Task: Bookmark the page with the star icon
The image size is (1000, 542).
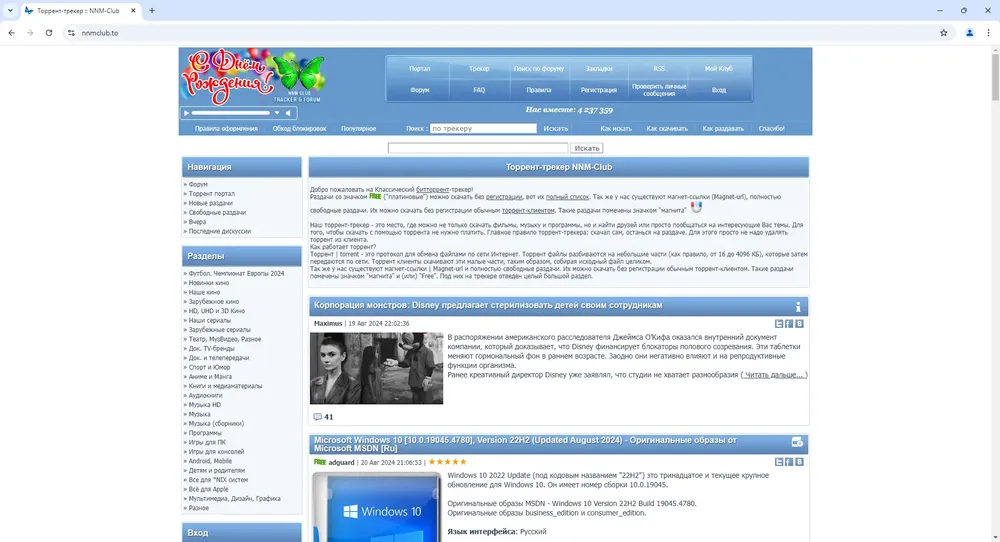Action: point(943,33)
